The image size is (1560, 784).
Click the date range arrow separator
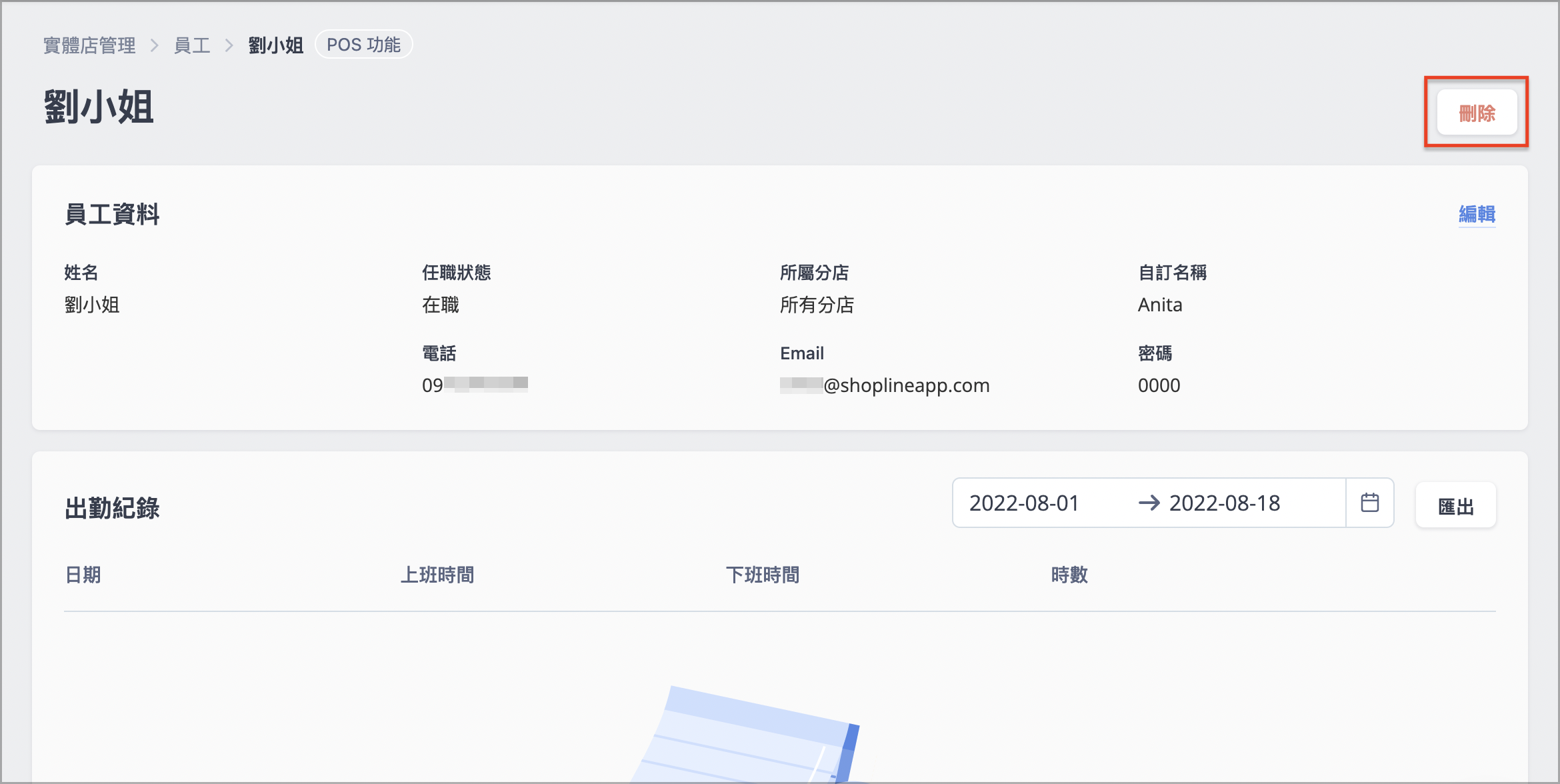click(1149, 503)
